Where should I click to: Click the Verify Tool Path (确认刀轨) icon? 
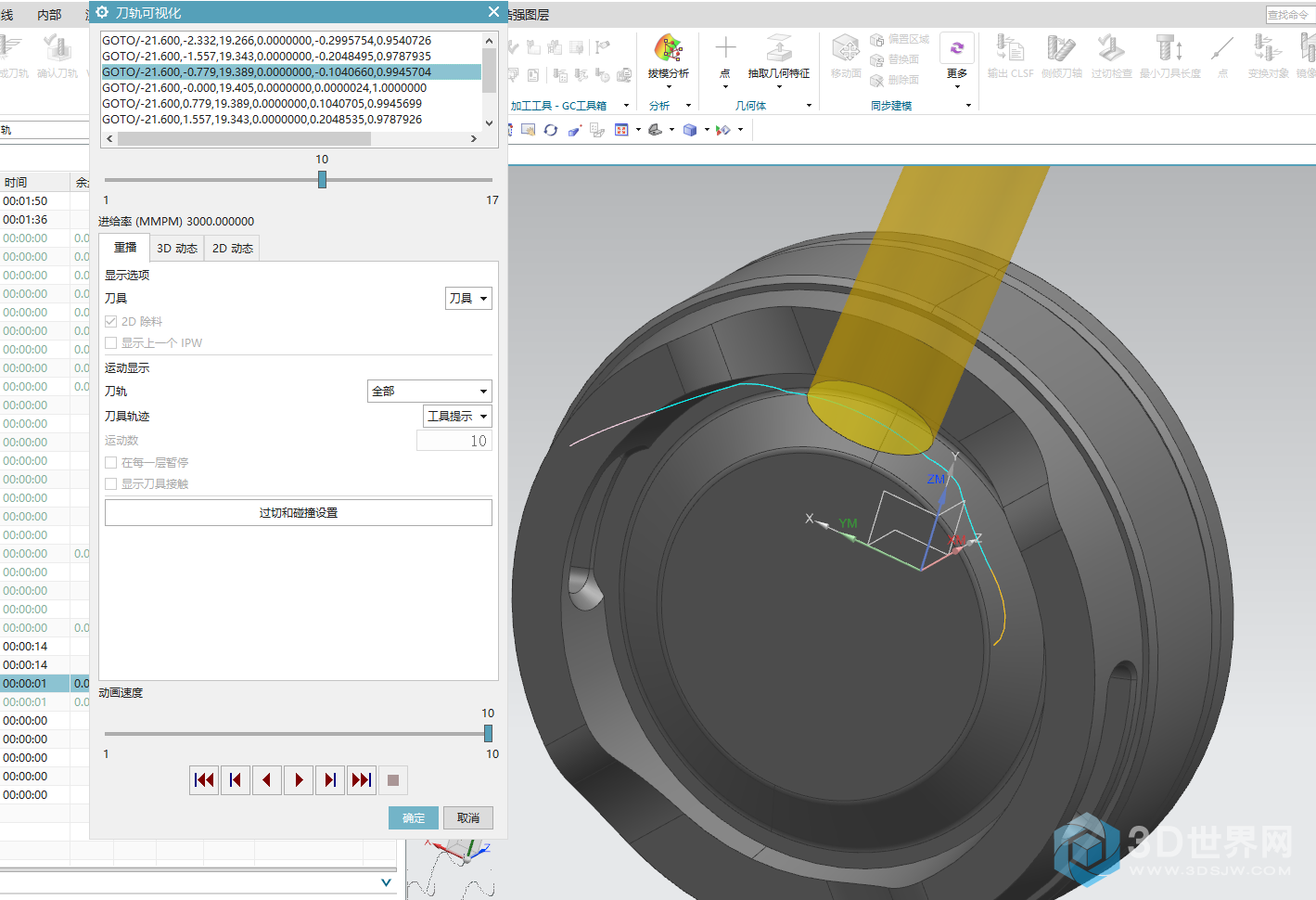coord(57,48)
